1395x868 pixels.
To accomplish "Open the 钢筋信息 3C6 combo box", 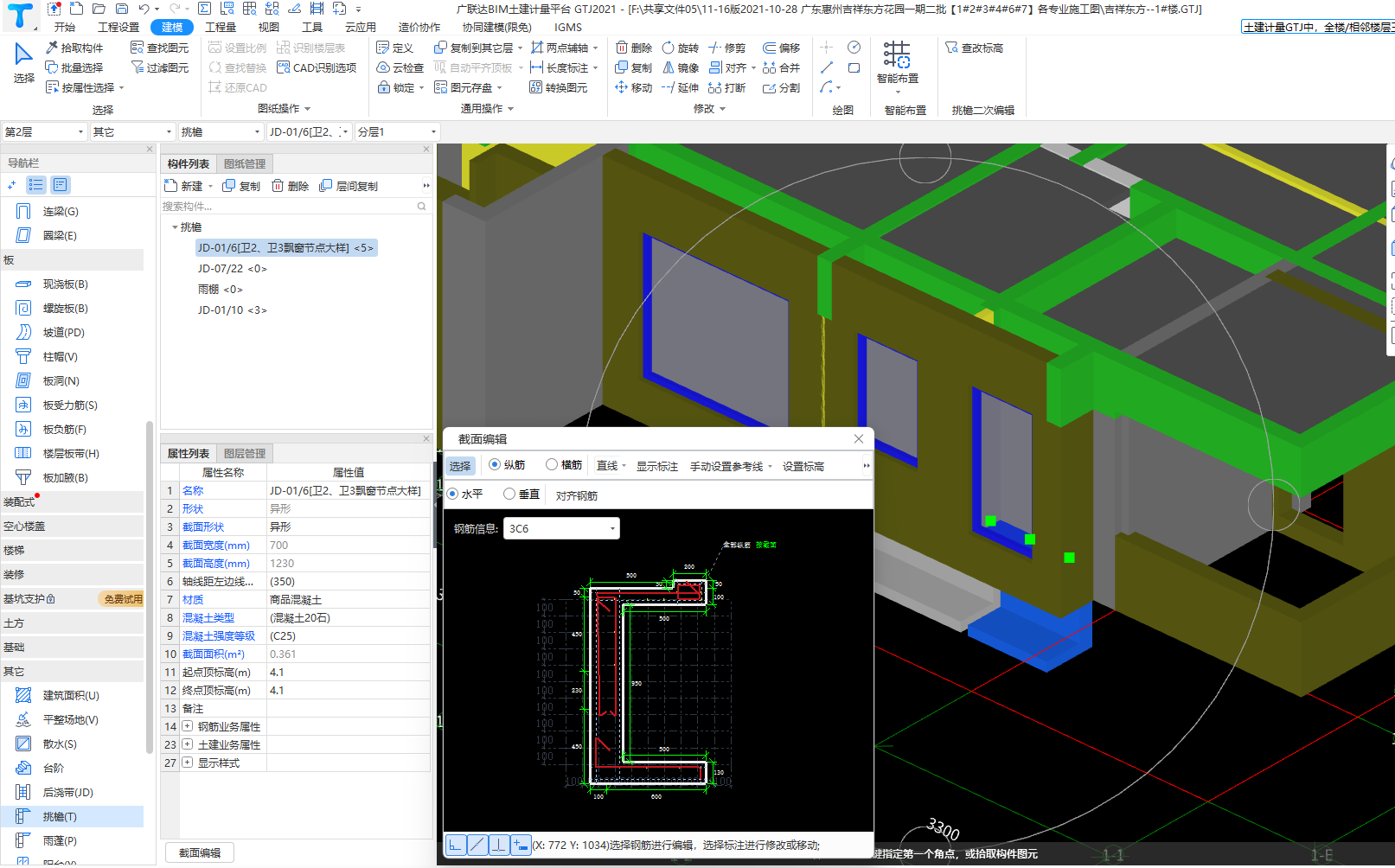I will tap(561, 528).
